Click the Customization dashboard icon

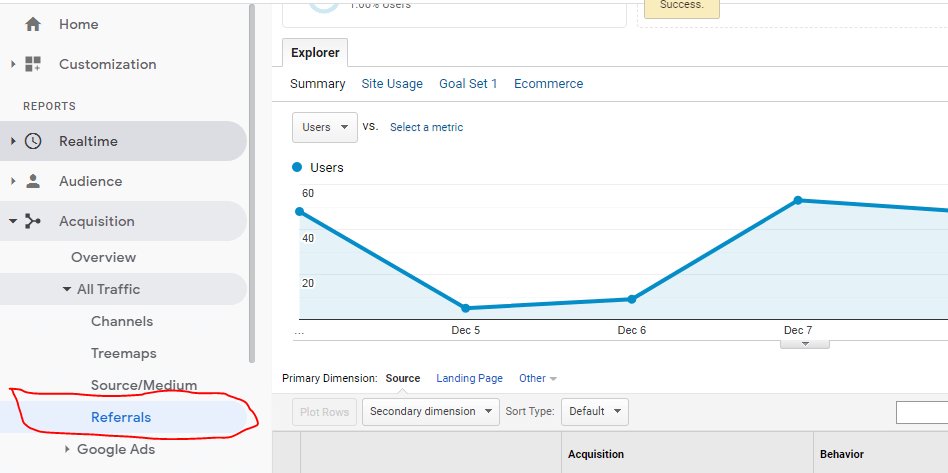click(x=33, y=64)
